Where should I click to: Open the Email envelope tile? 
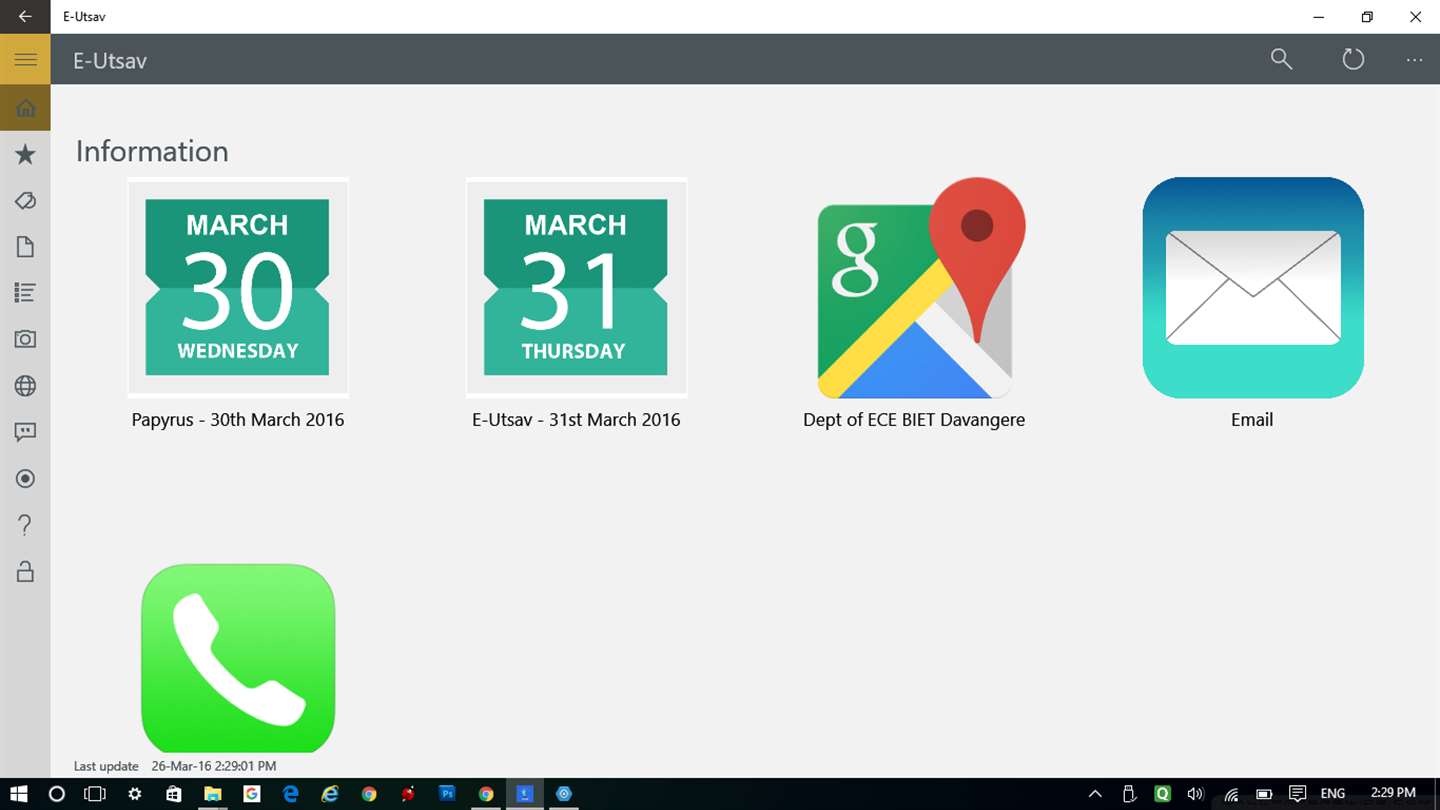tap(1253, 287)
